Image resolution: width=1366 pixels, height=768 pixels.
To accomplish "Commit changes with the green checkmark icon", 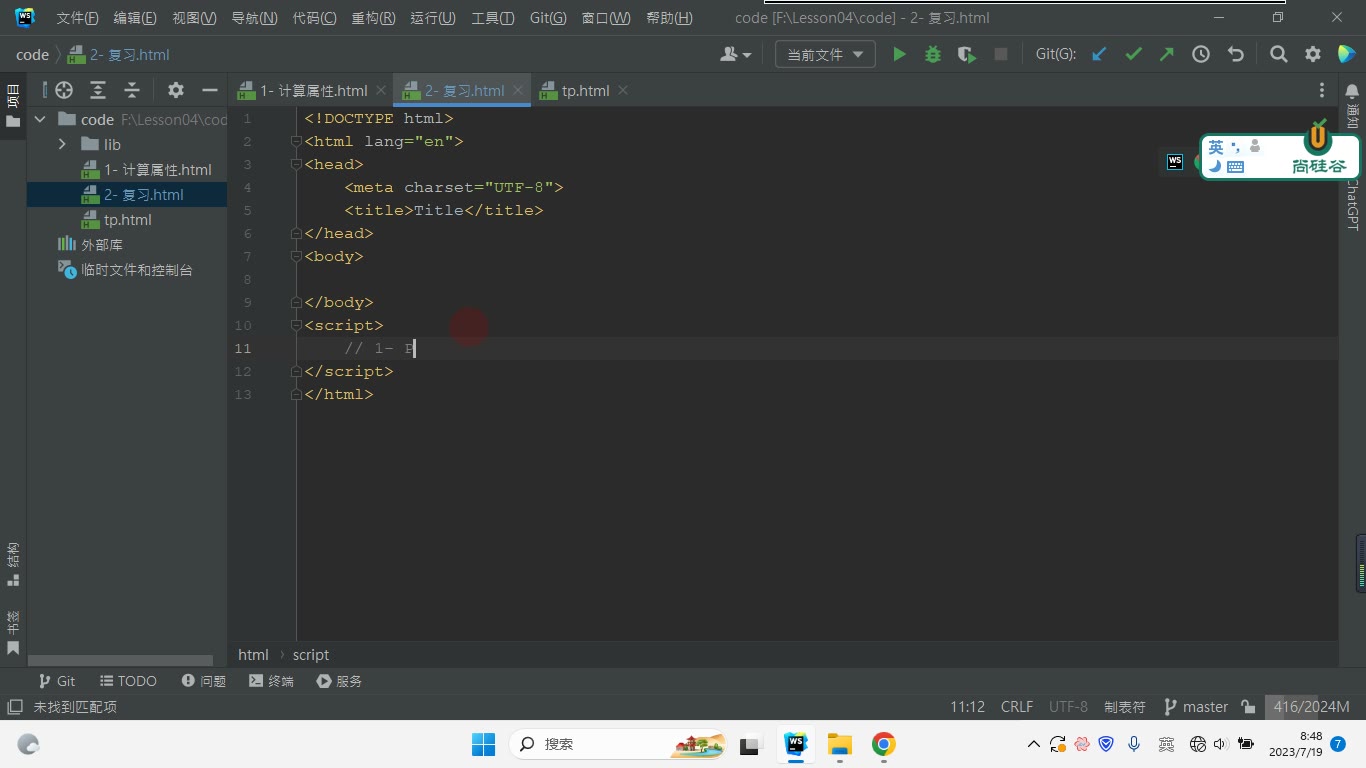I will point(1133,55).
